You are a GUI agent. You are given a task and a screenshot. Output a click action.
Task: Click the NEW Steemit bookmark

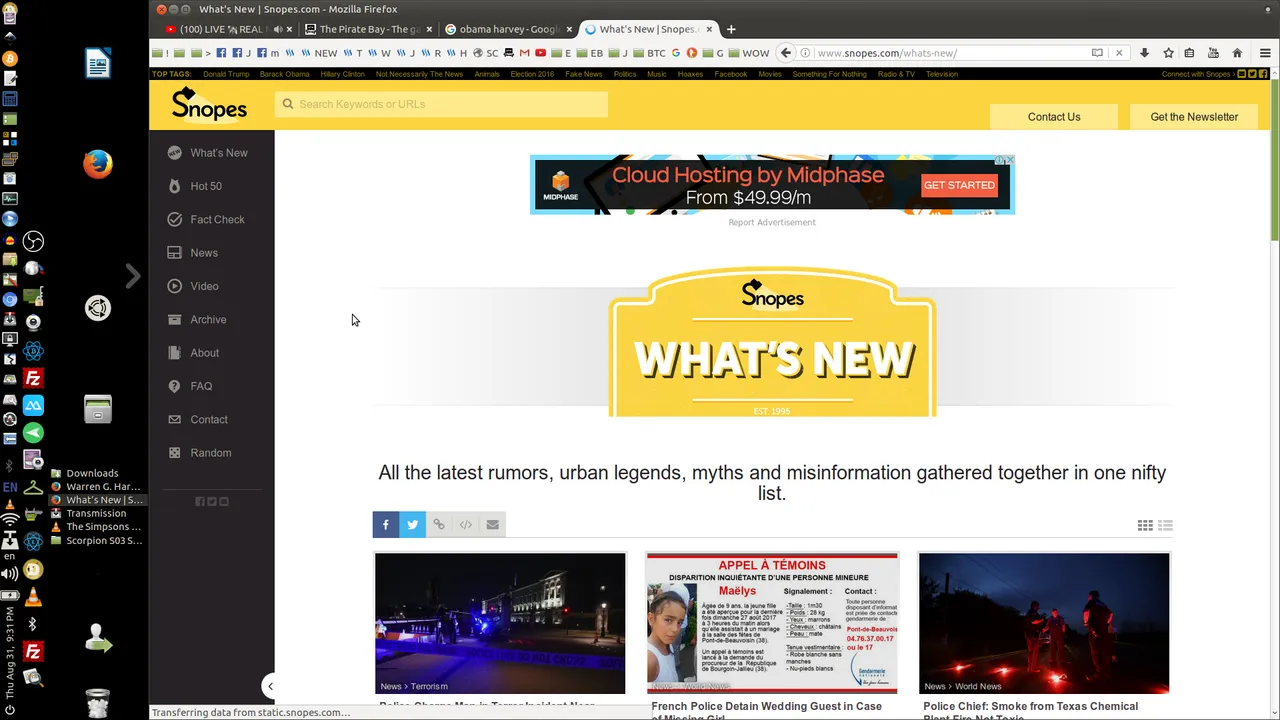320,53
